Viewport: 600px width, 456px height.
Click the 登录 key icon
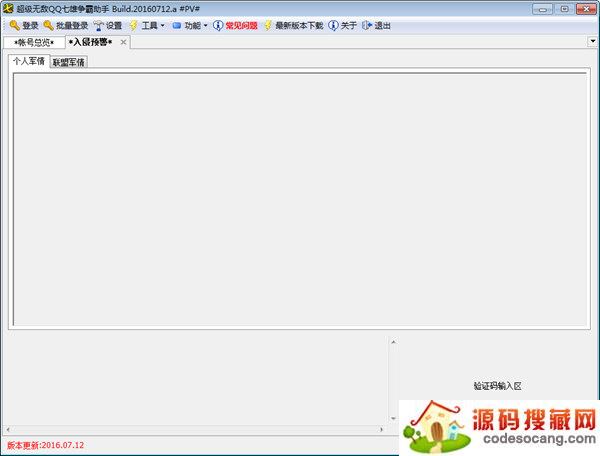click(x=15, y=26)
